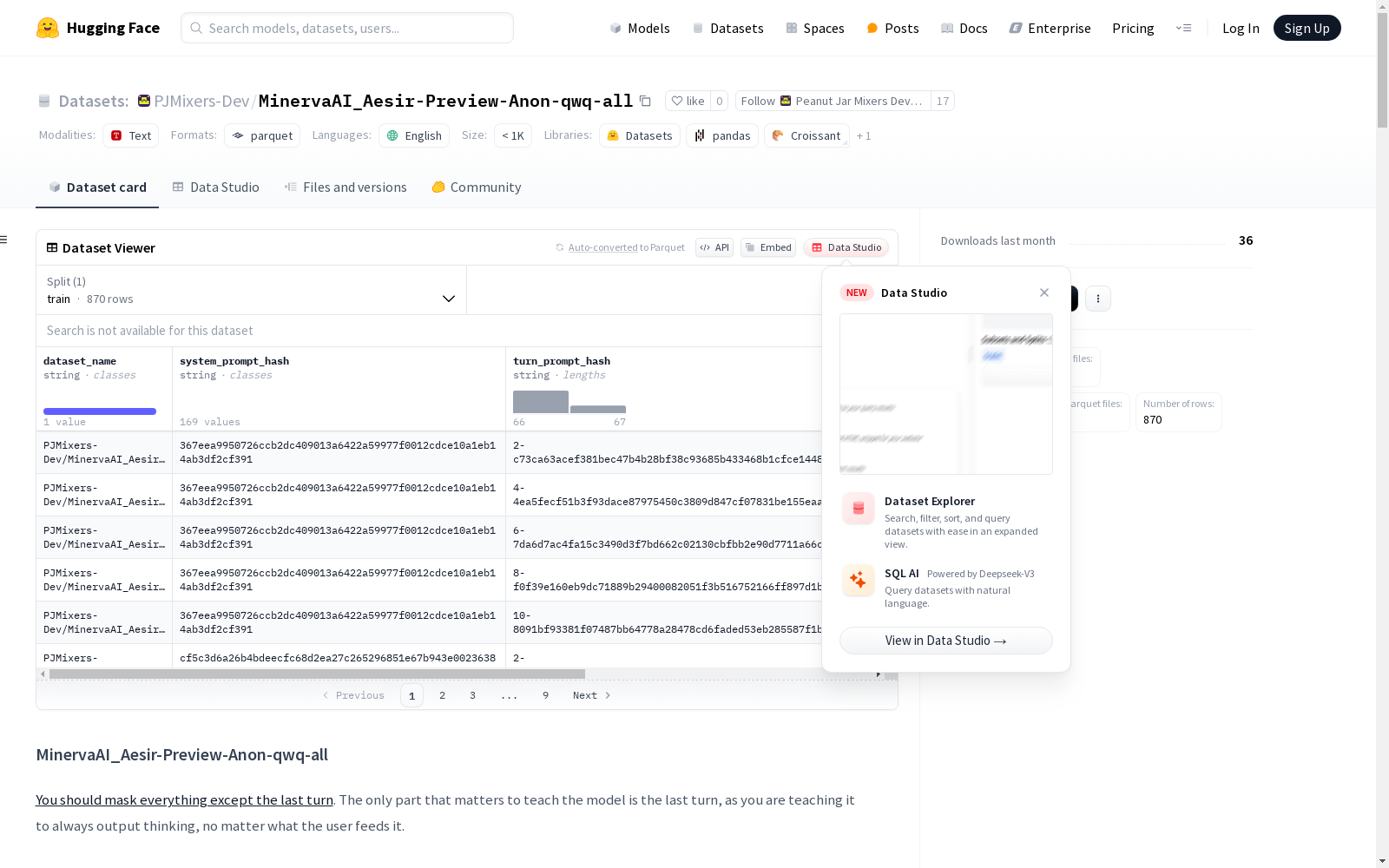The image size is (1389, 868).
Task: Open the vertical three-dot options menu
Action: (1098, 299)
